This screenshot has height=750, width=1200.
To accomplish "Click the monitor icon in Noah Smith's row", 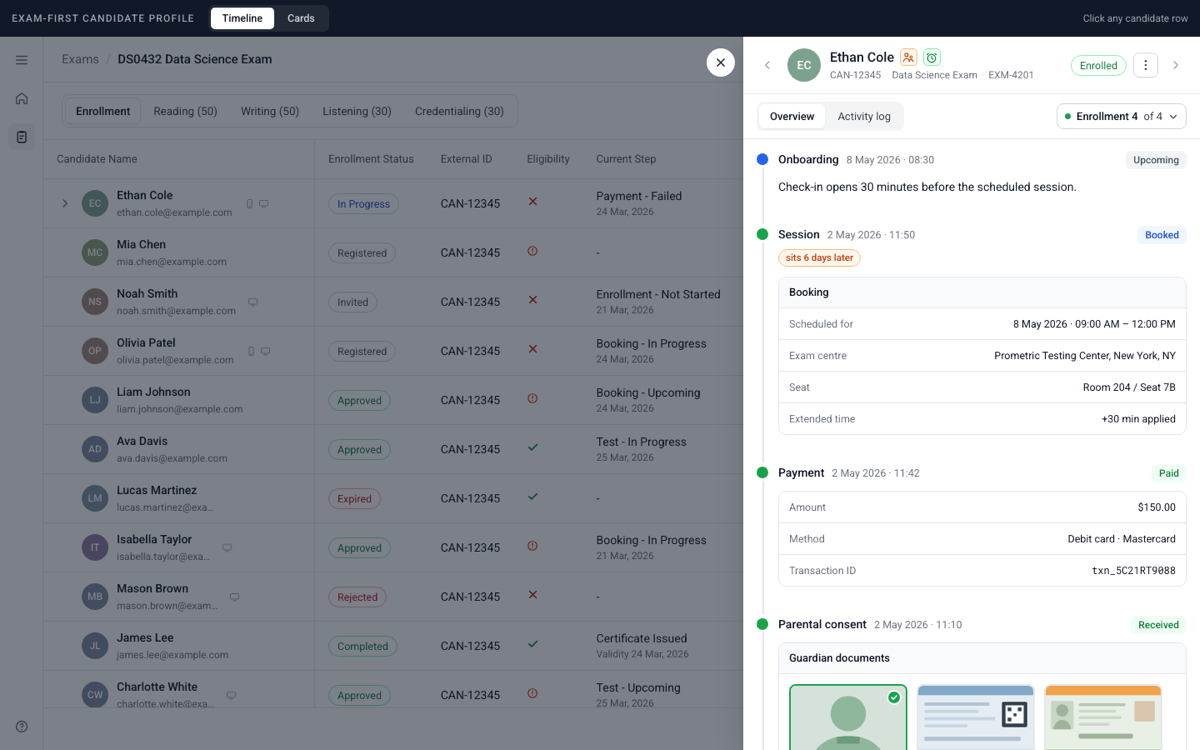I will (253, 302).
